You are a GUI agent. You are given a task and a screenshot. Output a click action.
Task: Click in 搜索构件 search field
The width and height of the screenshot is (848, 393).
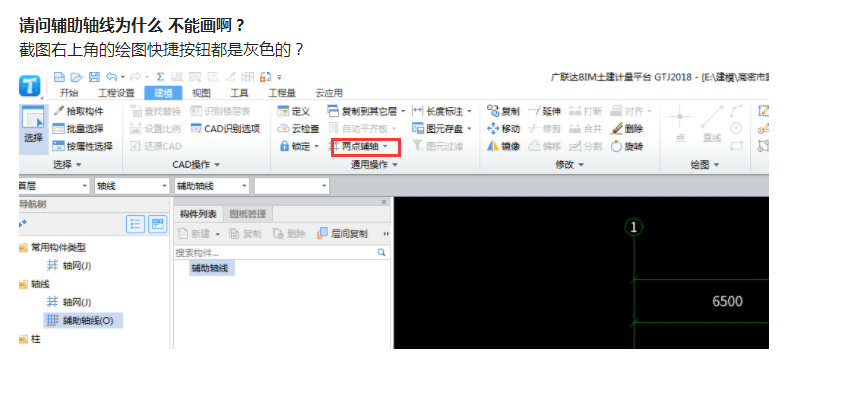282,252
